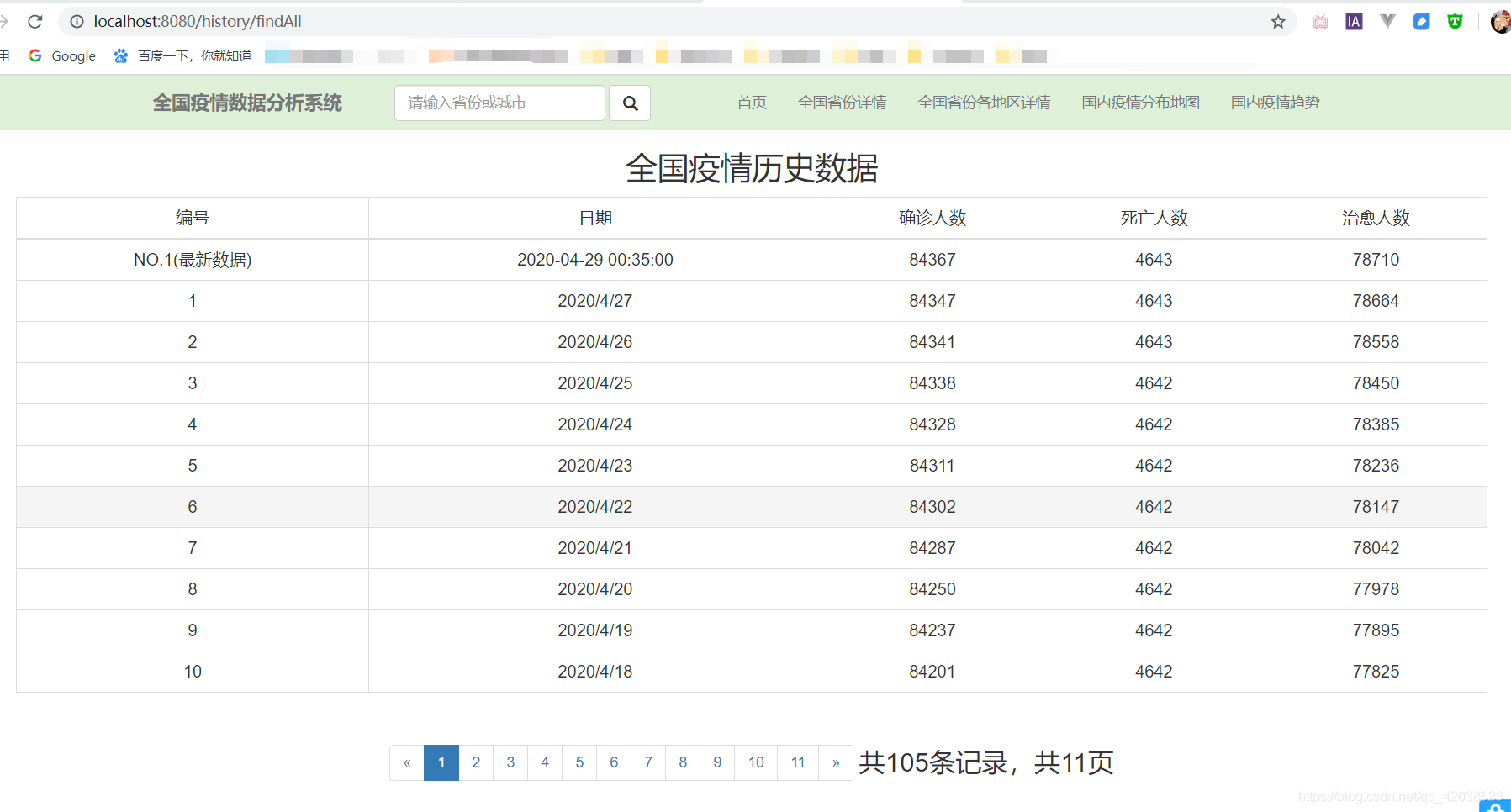Open the green shield extension icon
Screen dimensions: 1511x812
(1455, 22)
